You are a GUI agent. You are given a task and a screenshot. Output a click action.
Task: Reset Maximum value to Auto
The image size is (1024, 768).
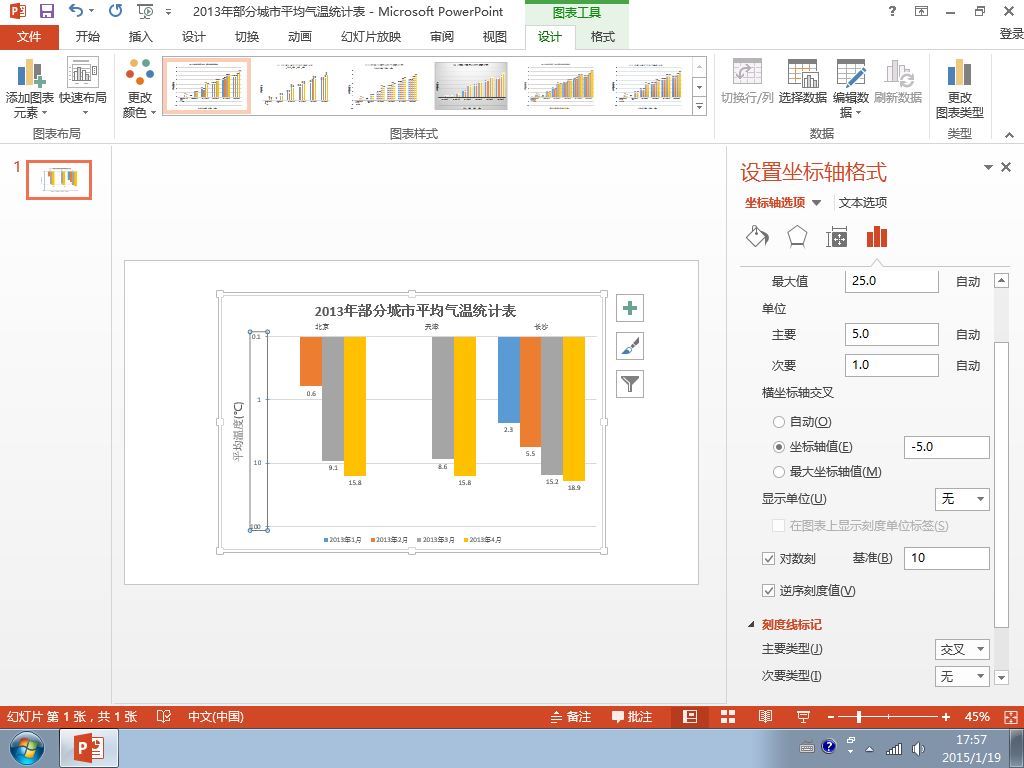(968, 281)
